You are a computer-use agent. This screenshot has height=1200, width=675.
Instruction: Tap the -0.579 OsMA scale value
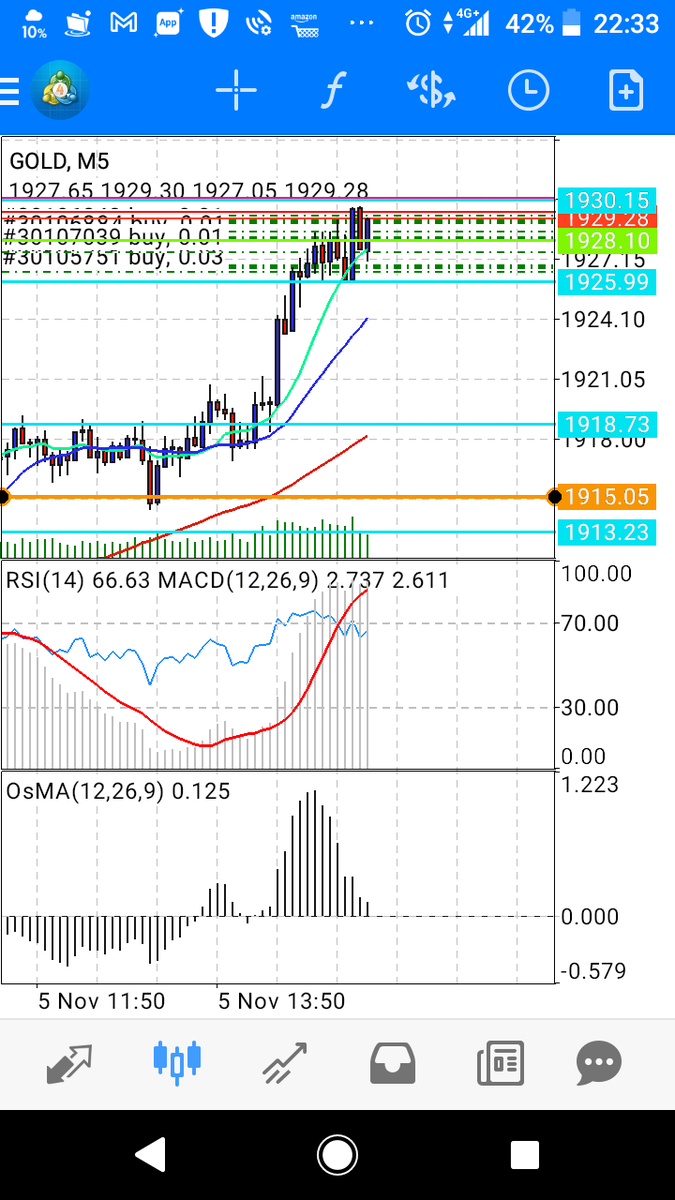click(594, 971)
